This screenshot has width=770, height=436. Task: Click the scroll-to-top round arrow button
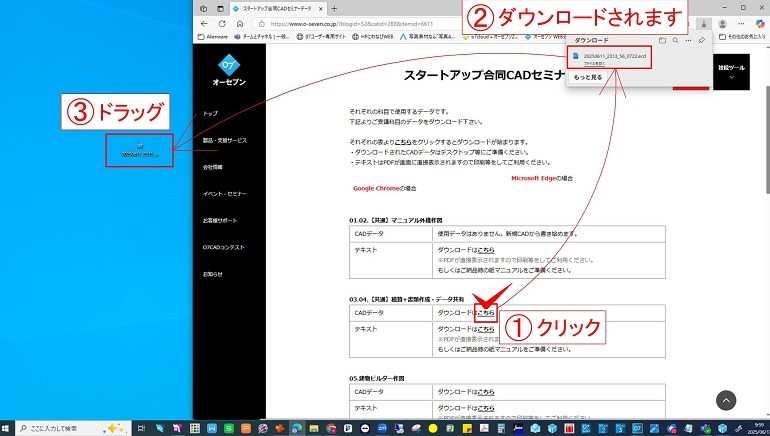click(726, 400)
